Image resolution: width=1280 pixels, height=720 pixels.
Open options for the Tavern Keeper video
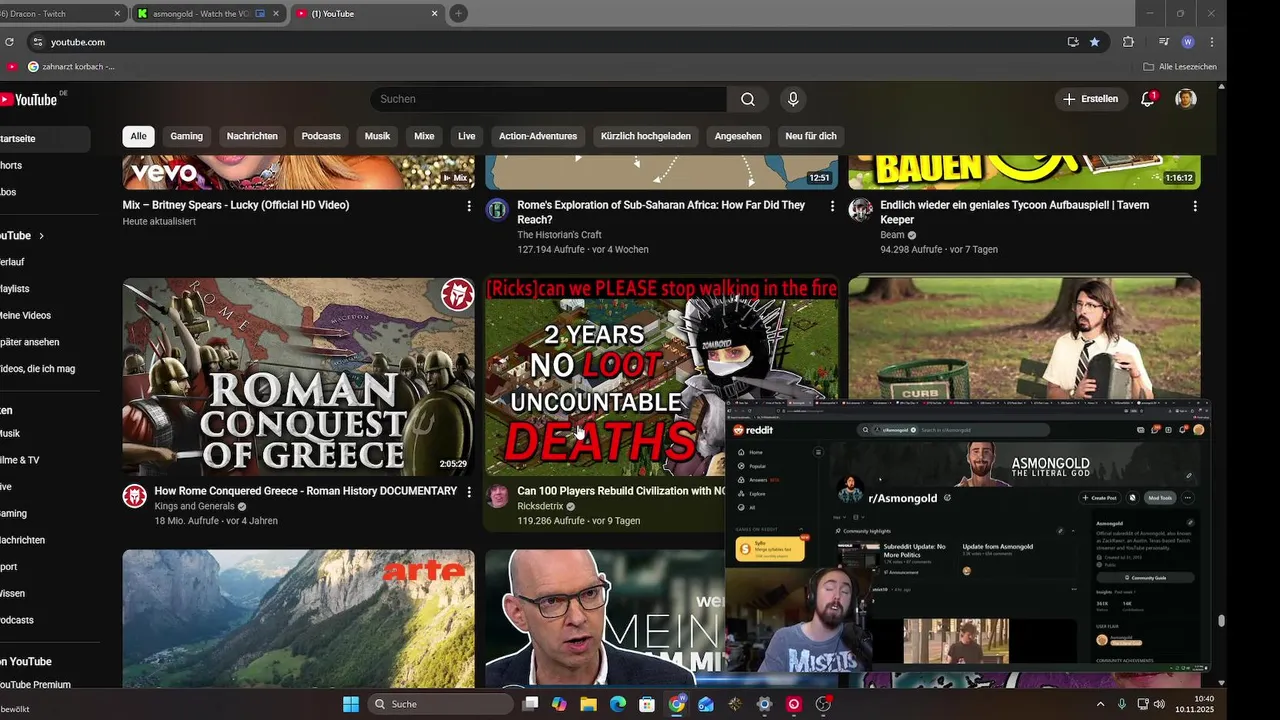1195,206
